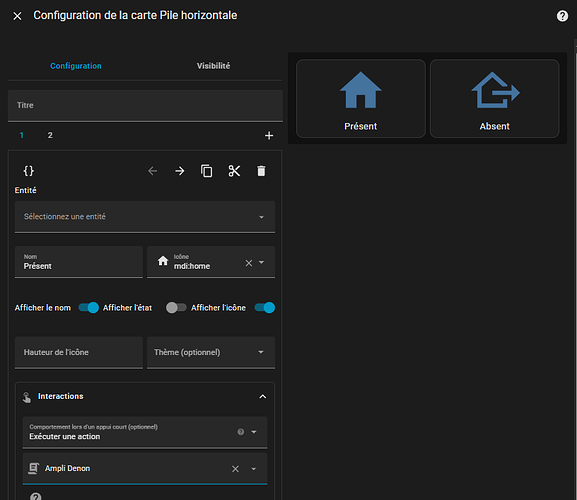Open the code editor braces icon

point(29,171)
